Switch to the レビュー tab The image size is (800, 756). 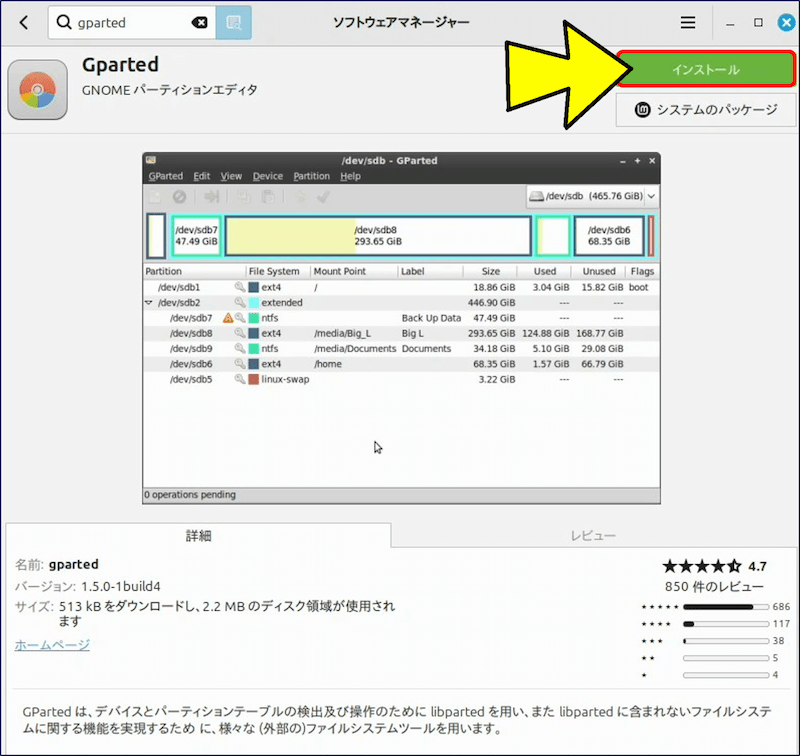coord(593,536)
